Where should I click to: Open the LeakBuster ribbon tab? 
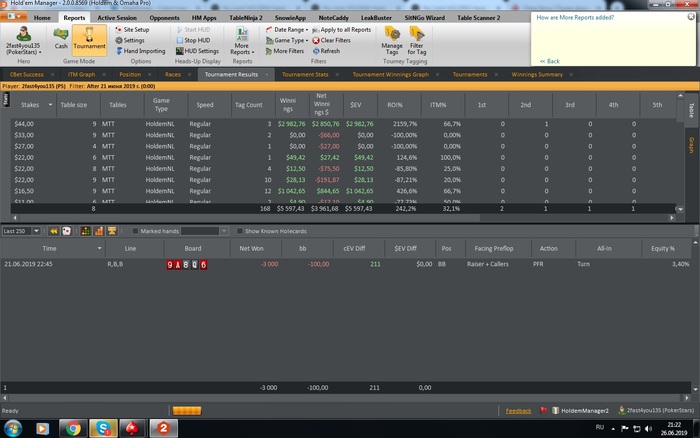(x=376, y=18)
